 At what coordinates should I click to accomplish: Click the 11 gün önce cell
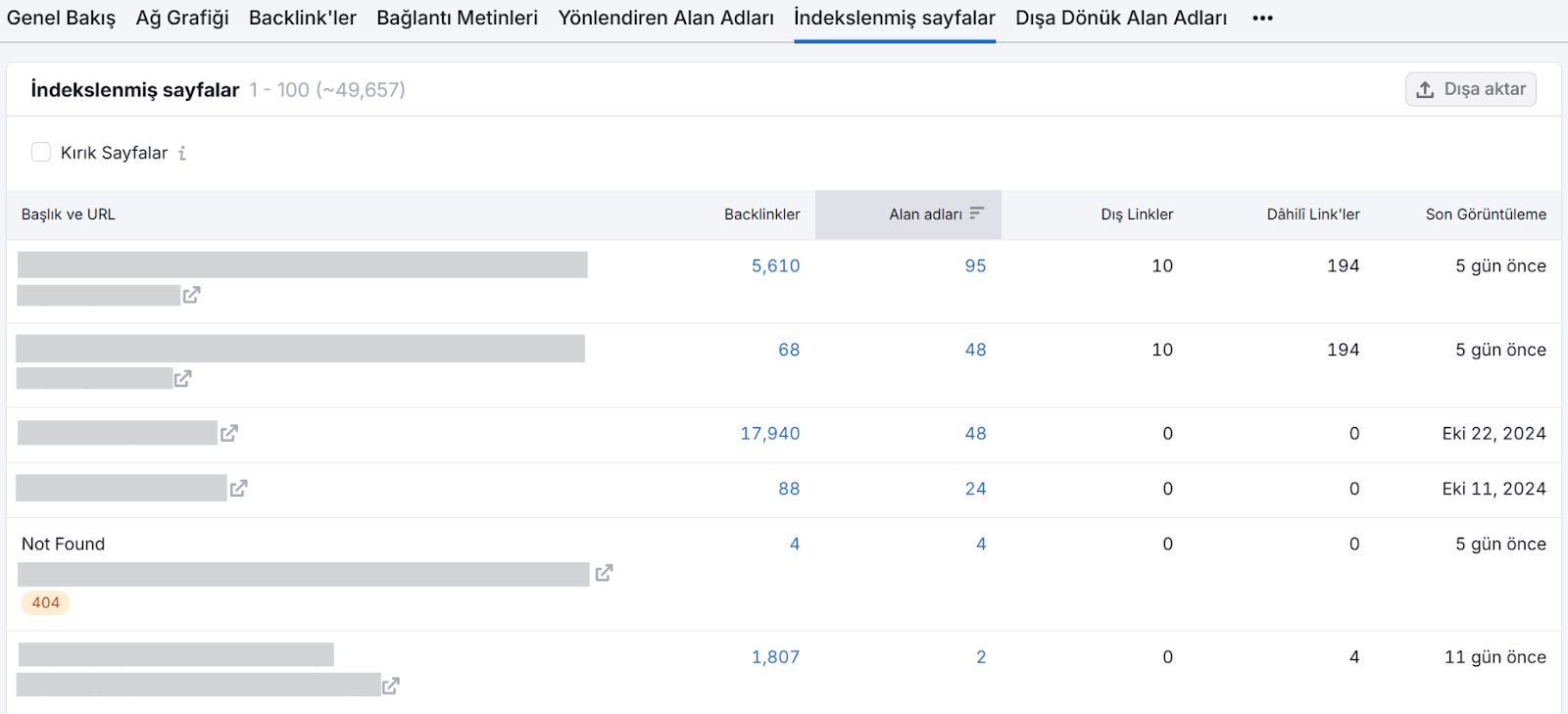[1495, 657]
